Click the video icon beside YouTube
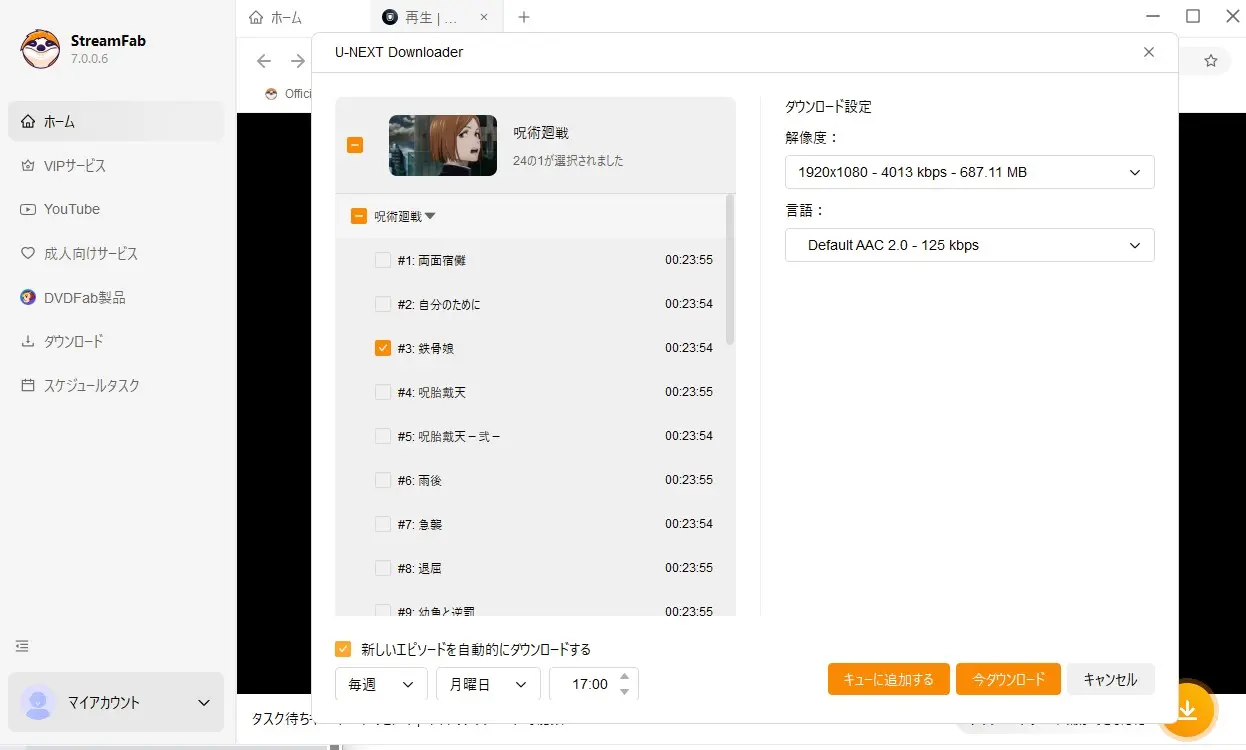1246x750 pixels. click(x=28, y=209)
